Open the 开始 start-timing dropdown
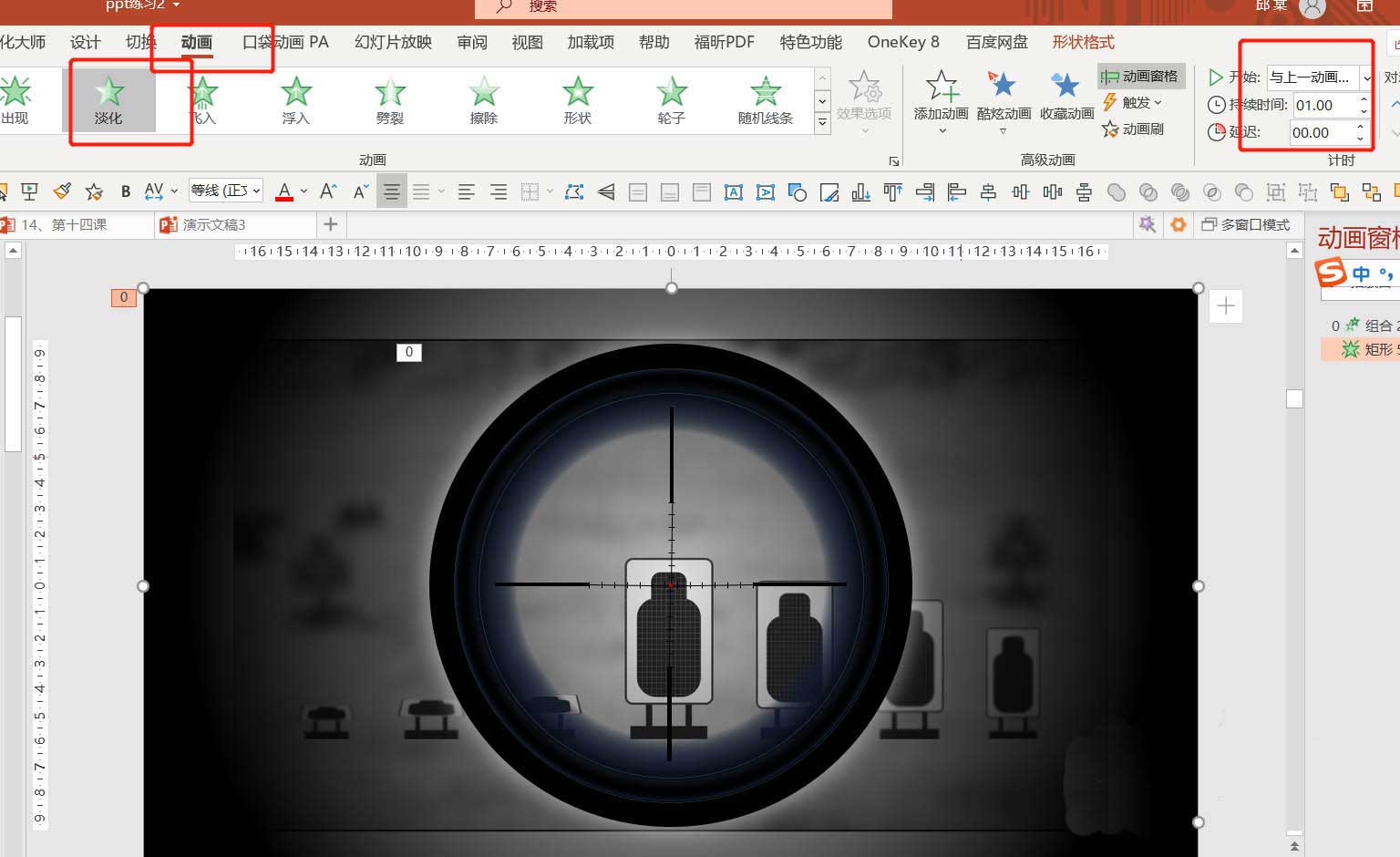 tap(1365, 77)
